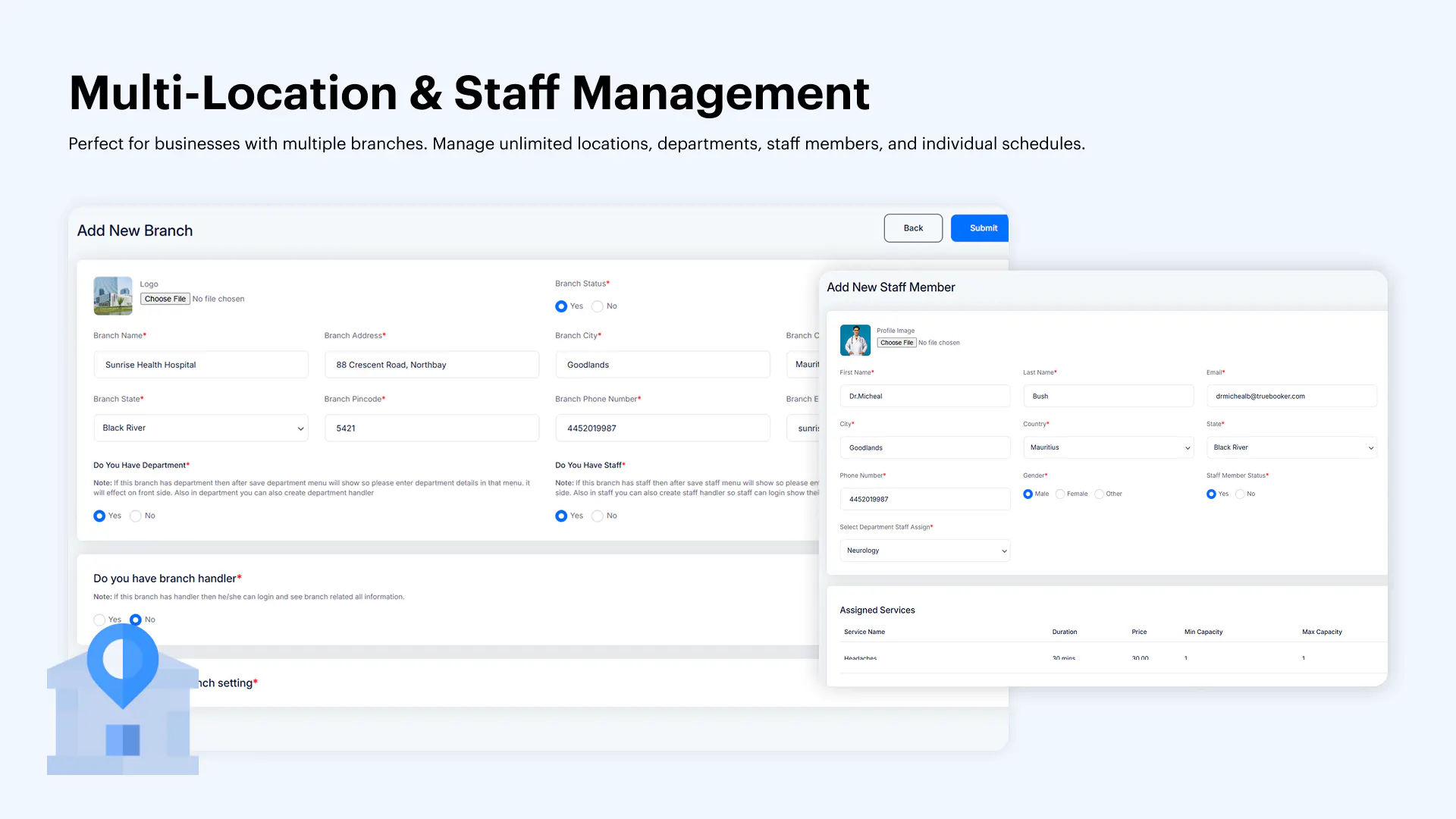Edit the Branch Pincode field
Screen dimensions: 1456x819
click(431, 428)
